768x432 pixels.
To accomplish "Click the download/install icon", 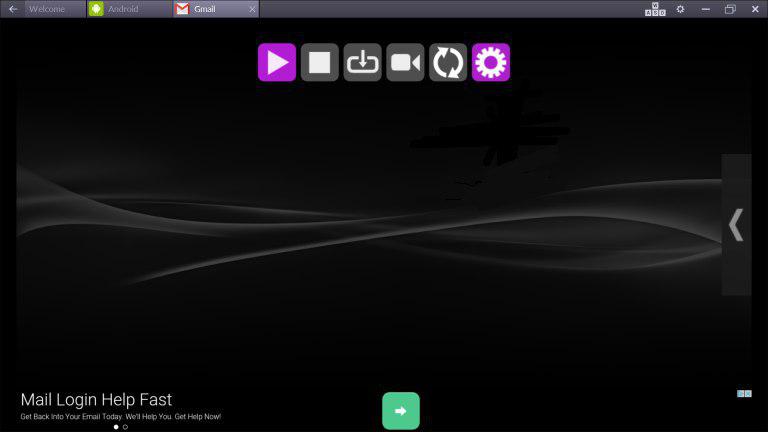I will coord(362,63).
